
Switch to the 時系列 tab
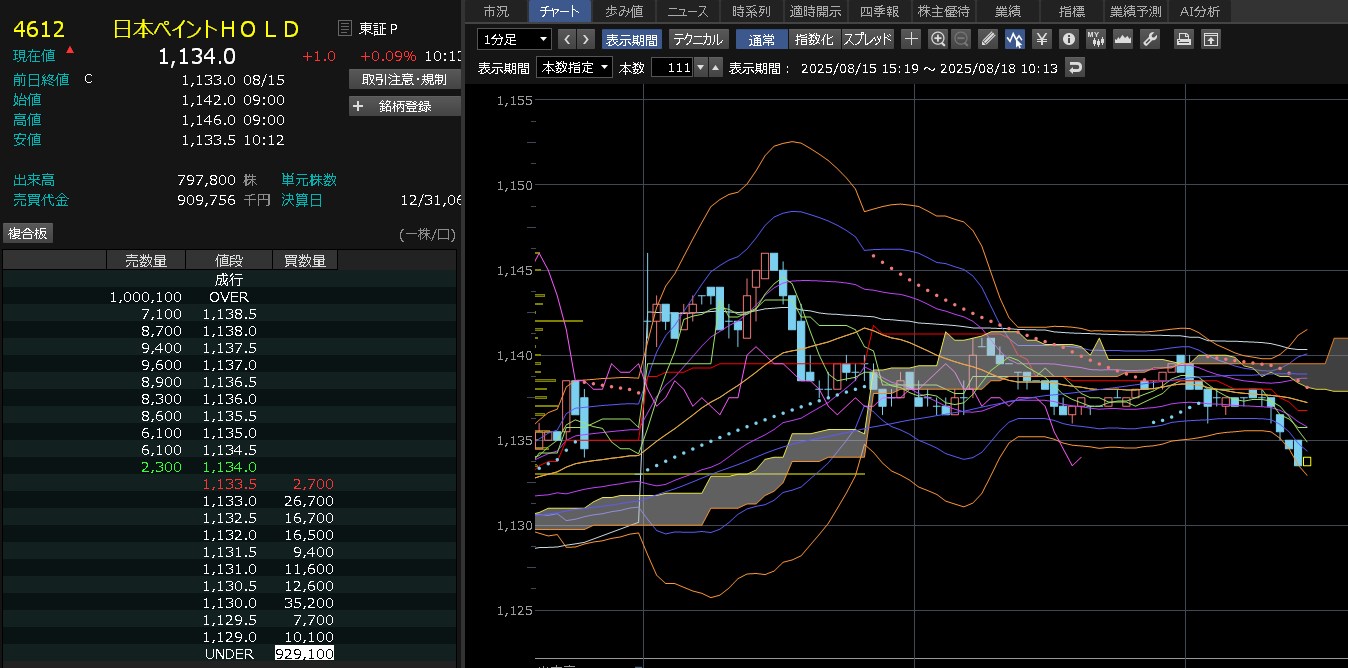coord(751,11)
